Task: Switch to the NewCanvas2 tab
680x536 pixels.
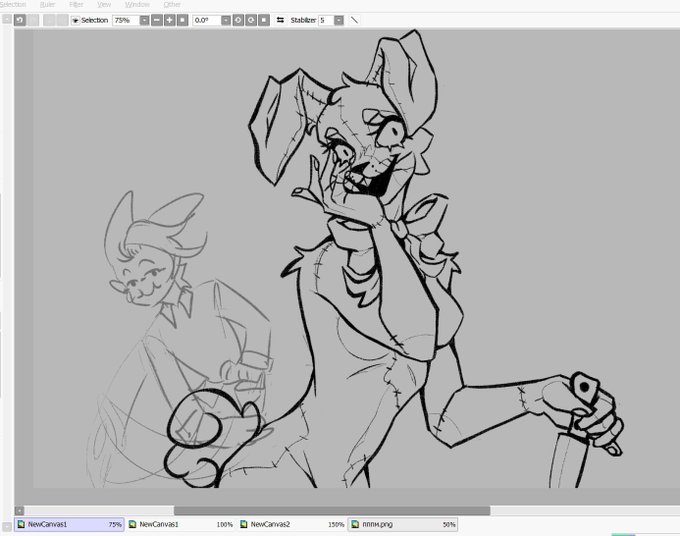Action: pyautogui.click(x=292, y=524)
